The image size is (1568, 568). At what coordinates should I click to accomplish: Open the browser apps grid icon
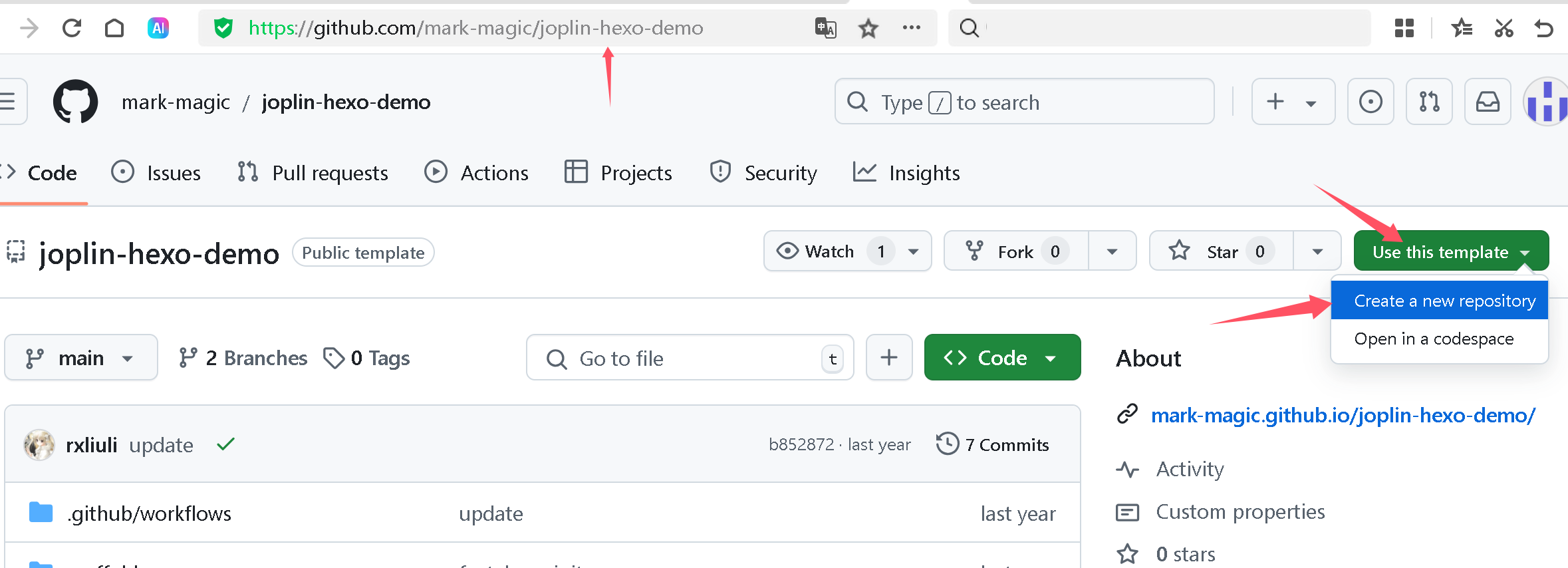click(x=1404, y=28)
